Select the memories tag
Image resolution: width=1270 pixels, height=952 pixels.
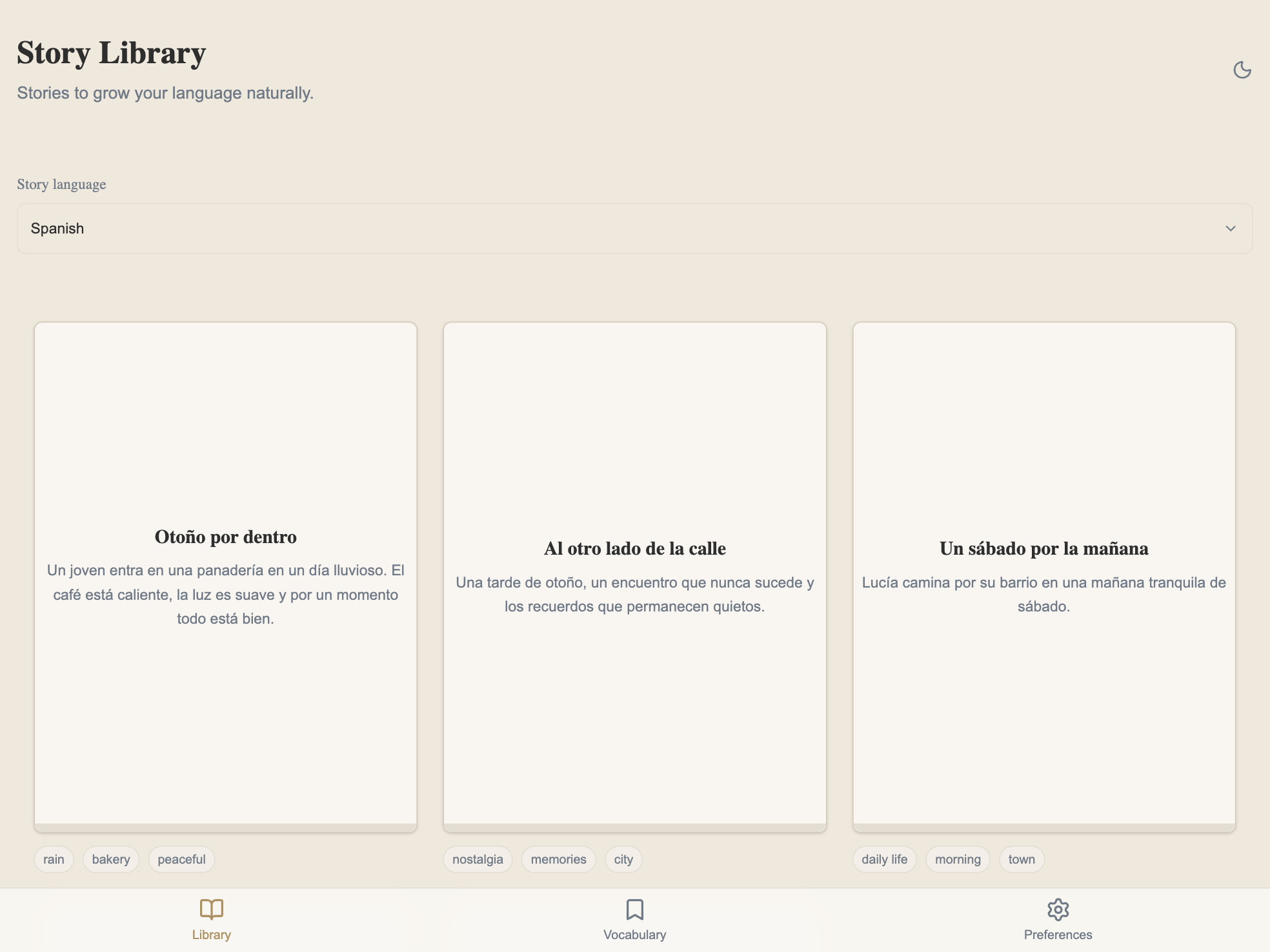point(558,859)
